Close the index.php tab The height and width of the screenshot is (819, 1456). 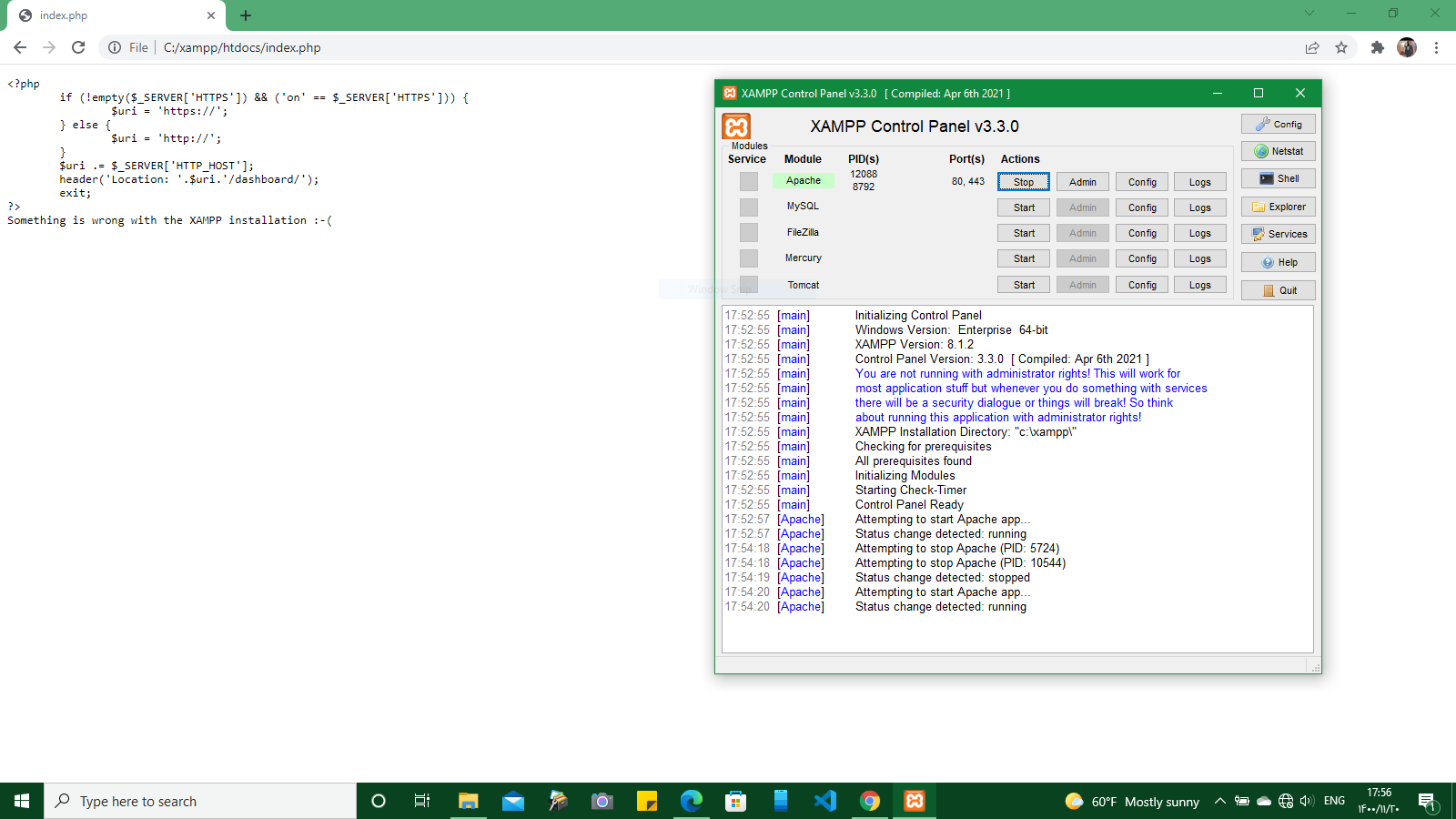coord(211,15)
